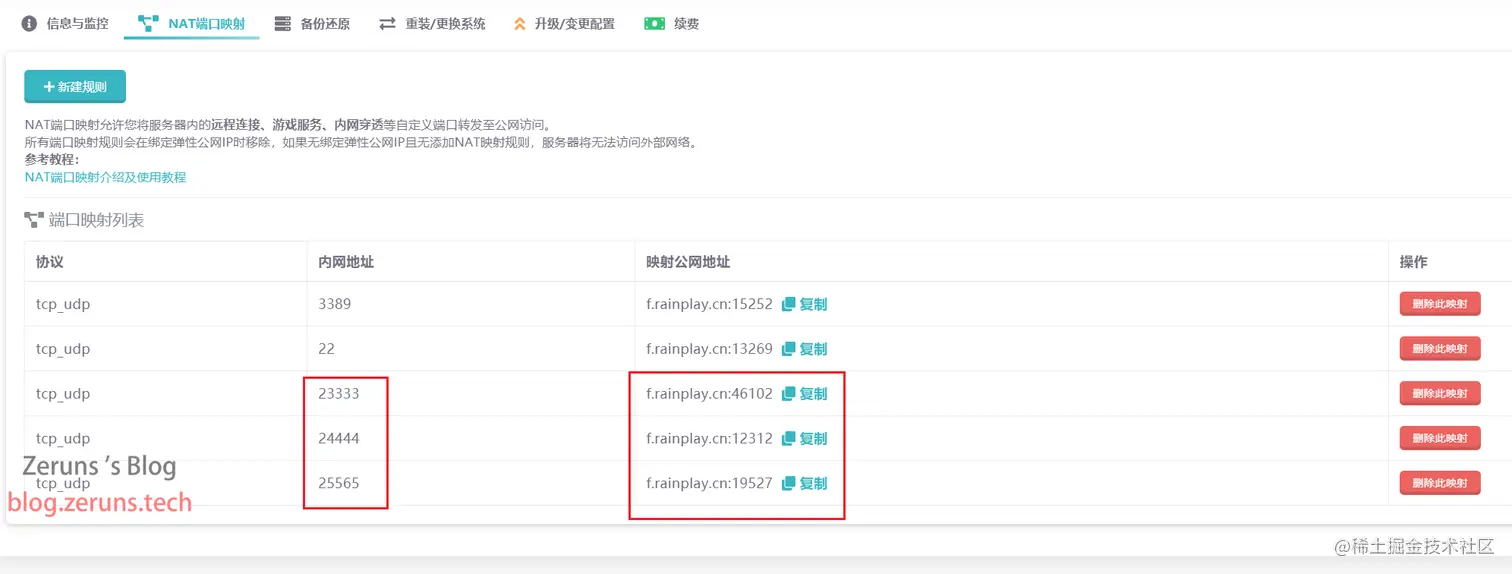Click the upgrade chevron icon beside 升级/变更配置
This screenshot has width=1512, height=574.
[519, 23]
